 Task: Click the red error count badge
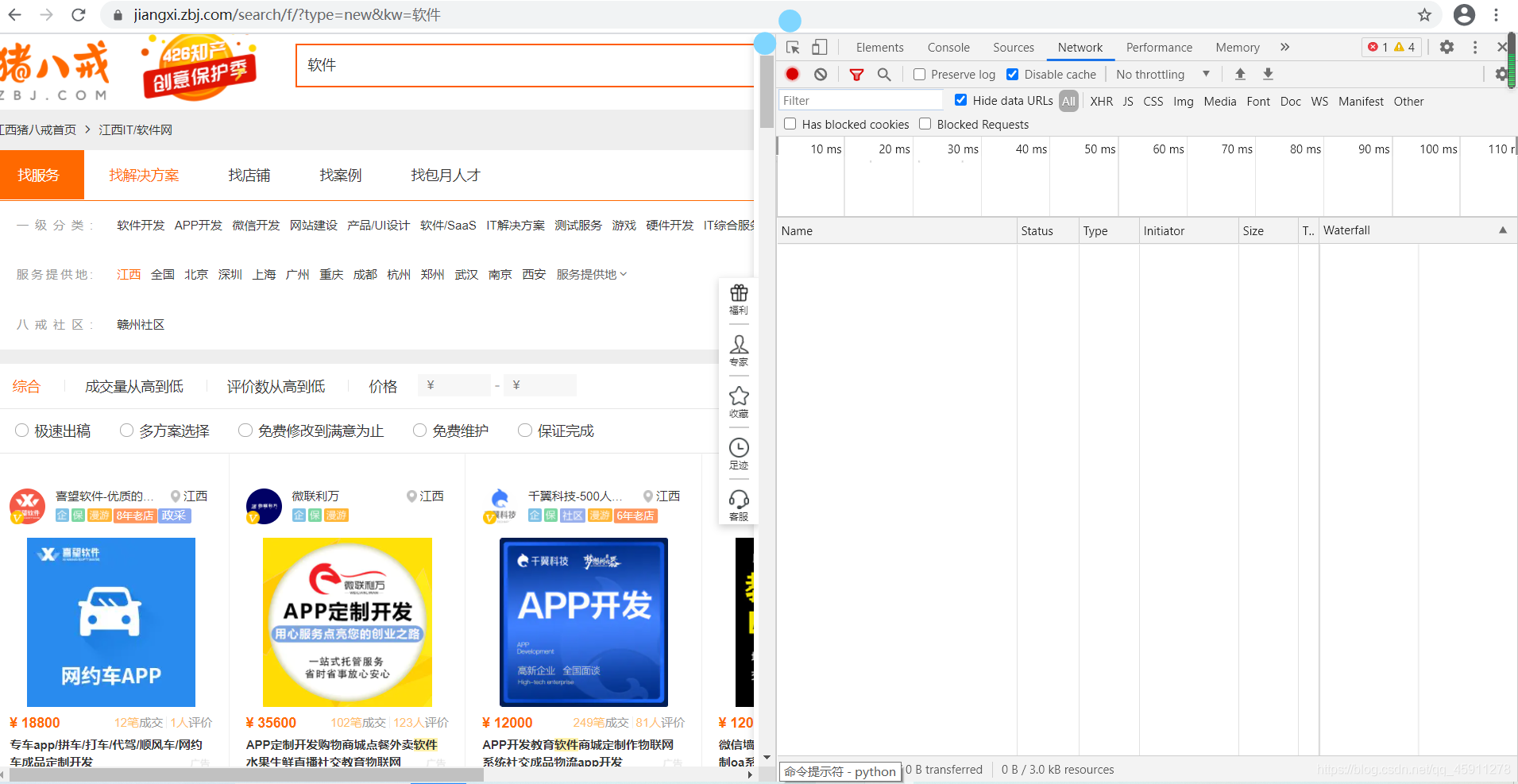click(1377, 47)
